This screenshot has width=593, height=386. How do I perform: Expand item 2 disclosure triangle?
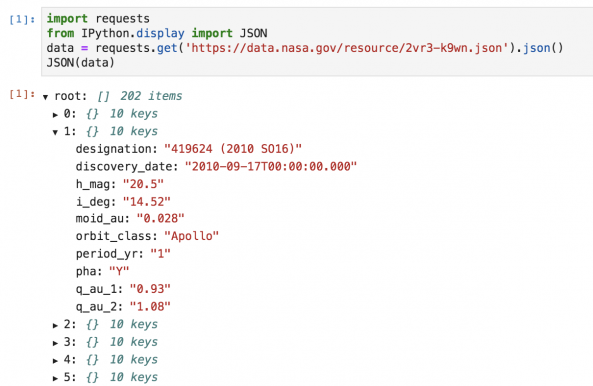click(x=55, y=325)
